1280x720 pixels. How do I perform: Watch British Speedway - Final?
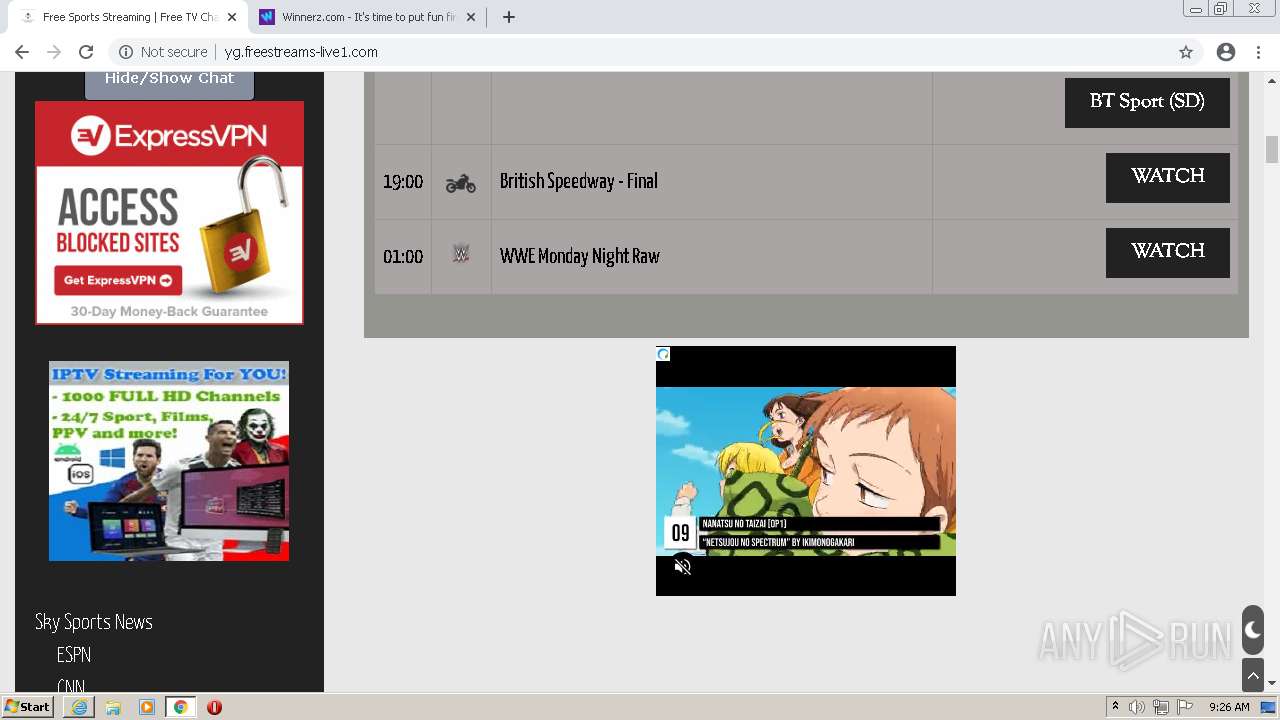[1167, 177]
